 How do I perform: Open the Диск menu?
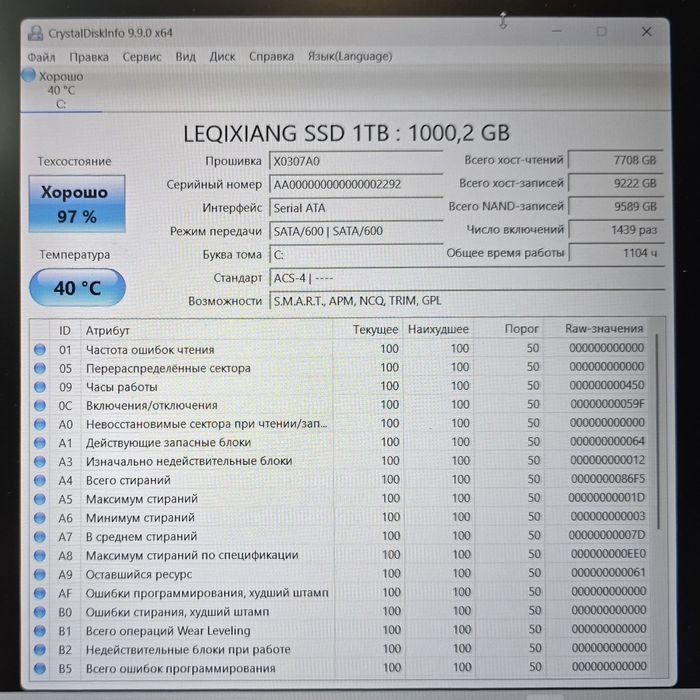pos(222,57)
